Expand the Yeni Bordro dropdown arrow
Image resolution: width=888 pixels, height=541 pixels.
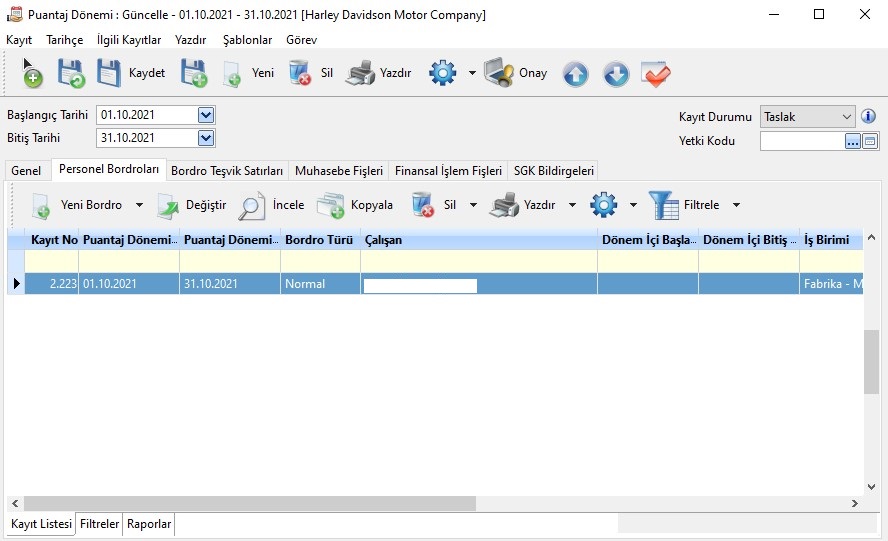[139, 205]
